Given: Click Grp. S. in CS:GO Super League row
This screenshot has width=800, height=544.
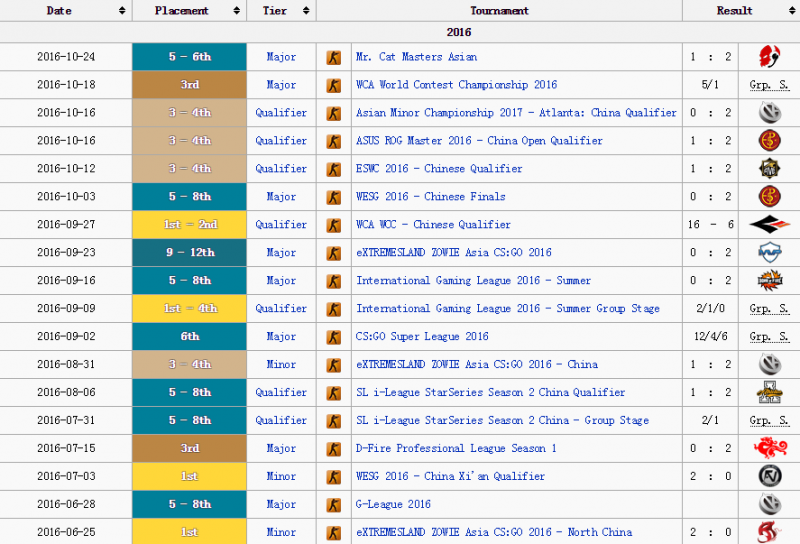Looking at the screenshot, I should click(769, 336).
